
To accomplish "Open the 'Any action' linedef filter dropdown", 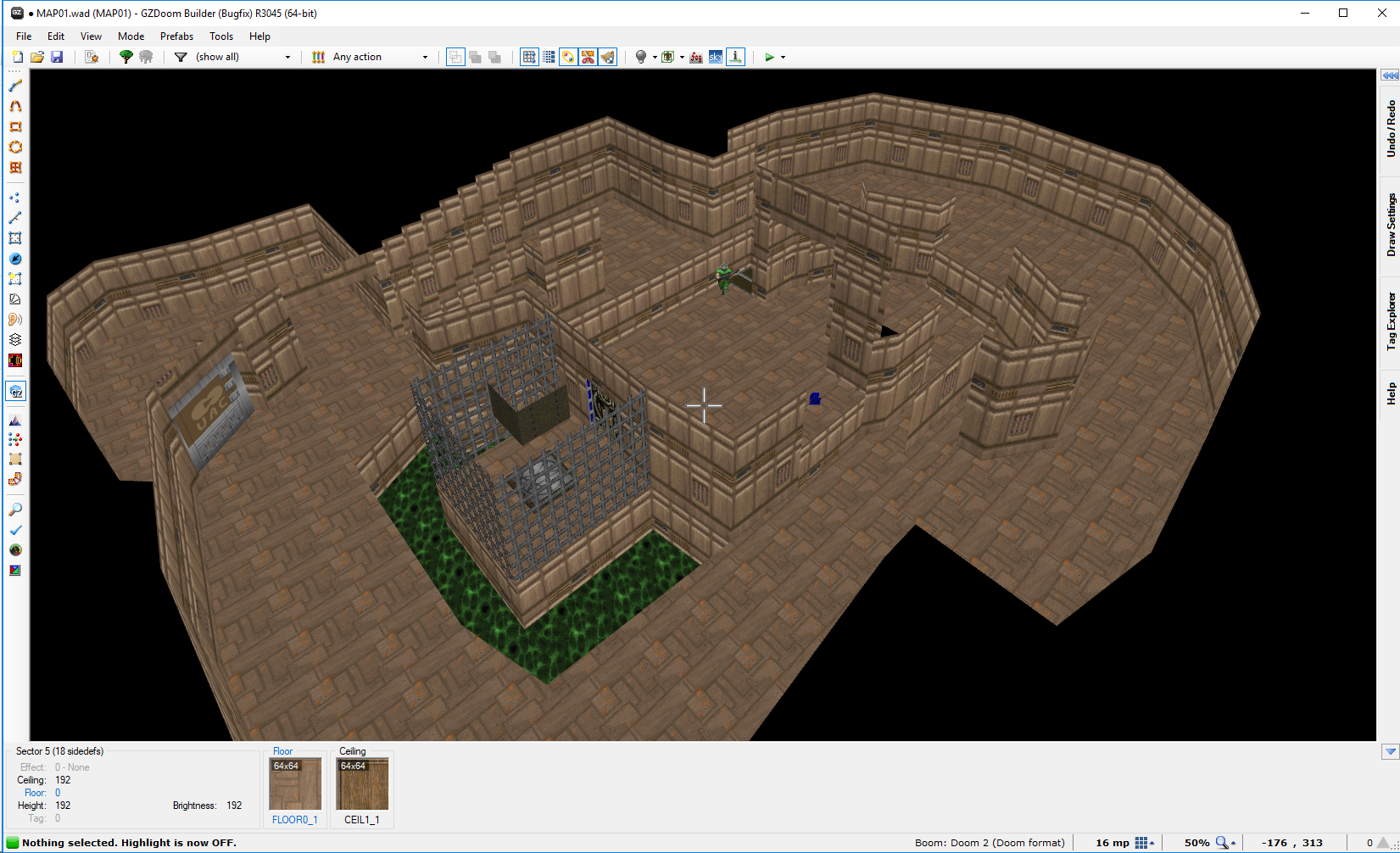I will click(381, 57).
